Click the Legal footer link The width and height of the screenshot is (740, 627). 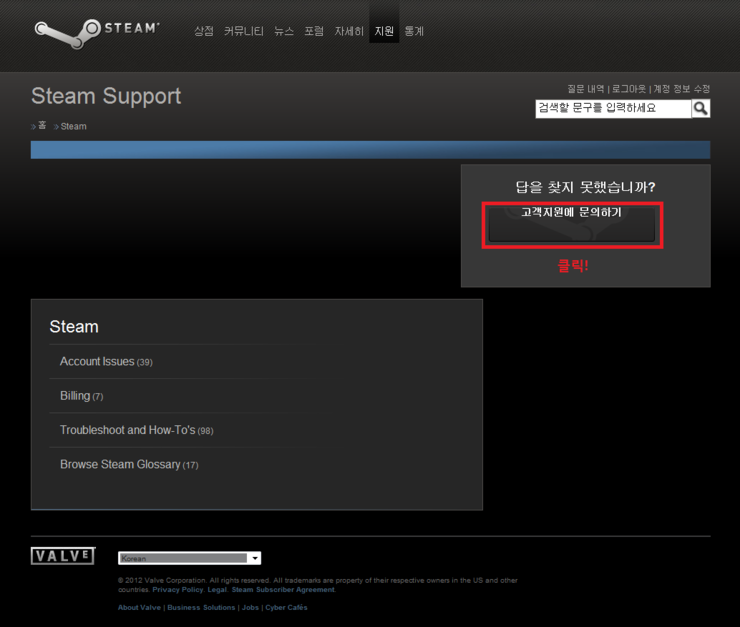click(x=218, y=590)
